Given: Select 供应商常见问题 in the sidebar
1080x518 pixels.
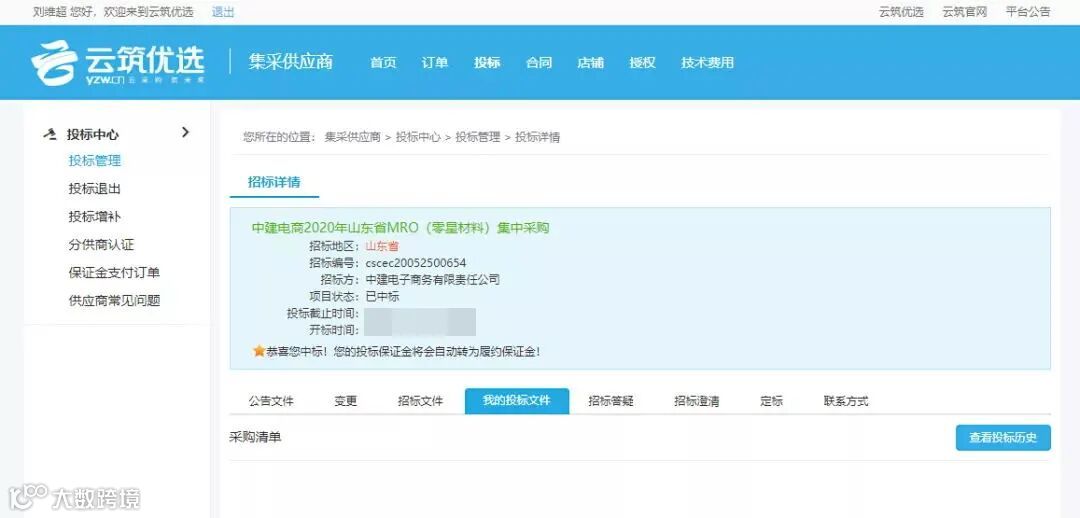Looking at the screenshot, I should (x=114, y=300).
